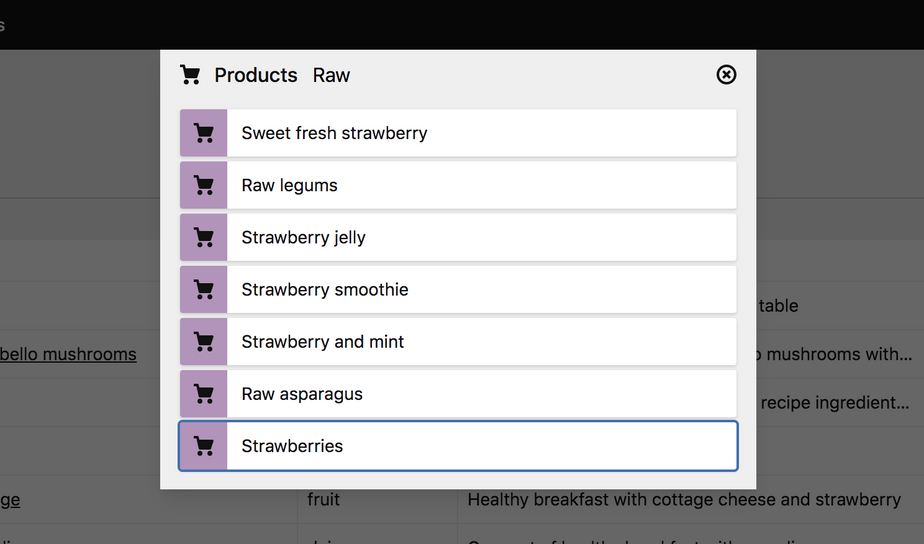This screenshot has width=924, height=544.
Task: Pick the Strawberry jelly entry
Action: tap(480, 238)
